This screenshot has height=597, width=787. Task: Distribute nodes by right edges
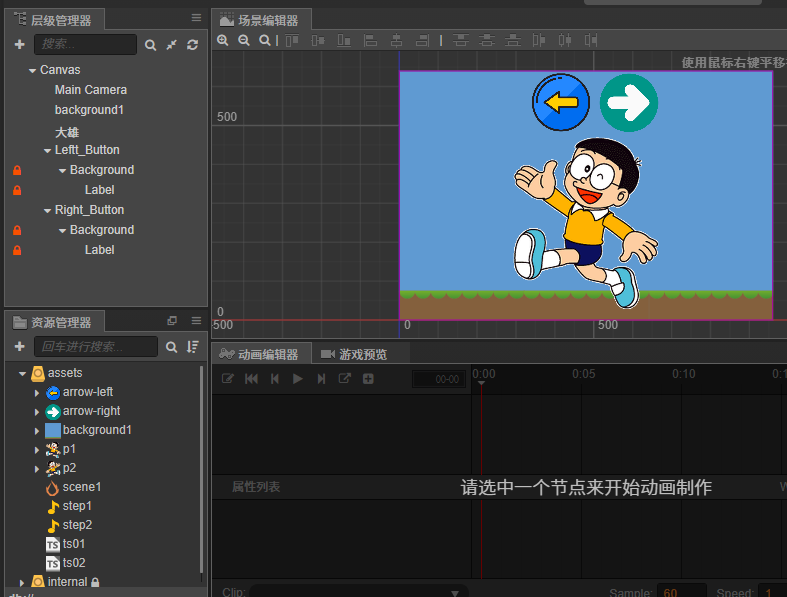tap(591, 41)
